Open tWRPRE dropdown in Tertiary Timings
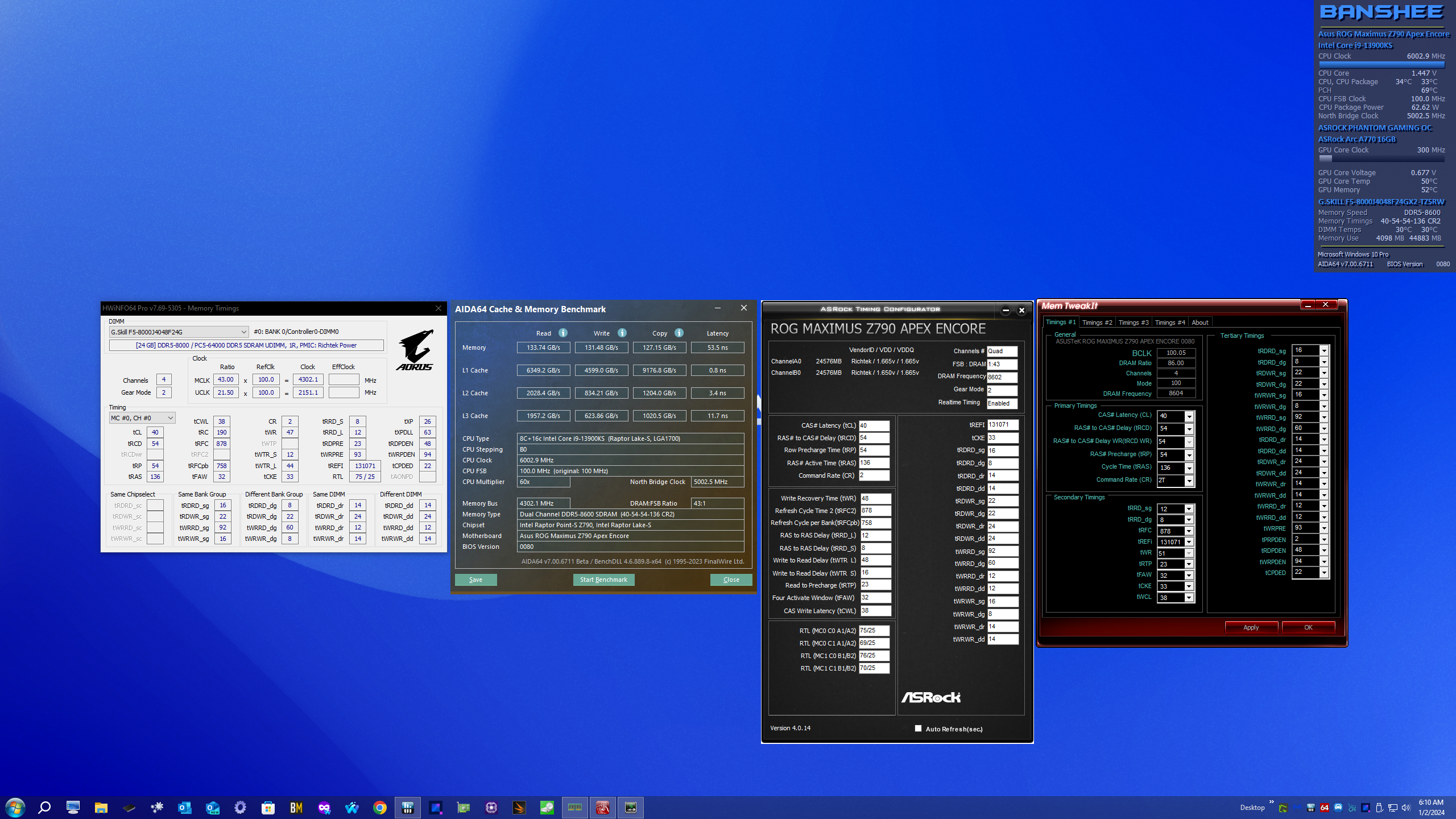Image resolution: width=1456 pixels, height=819 pixels. click(1324, 528)
